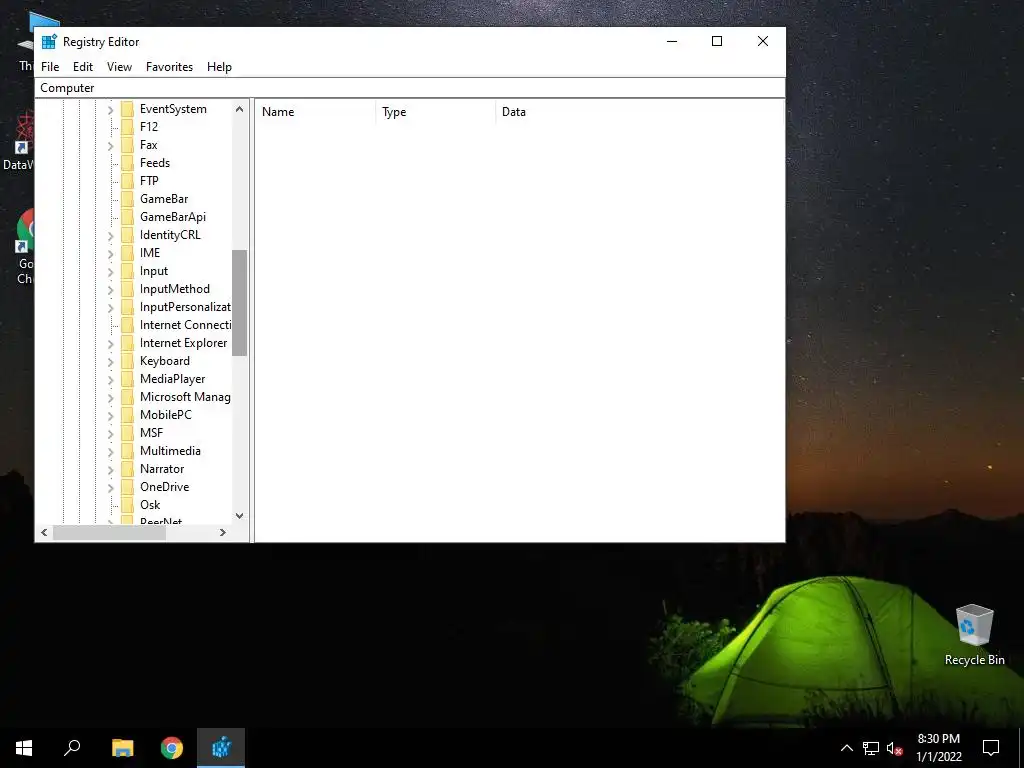Expand the Input key
1024x768 pixels.
[x=110, y=272]
